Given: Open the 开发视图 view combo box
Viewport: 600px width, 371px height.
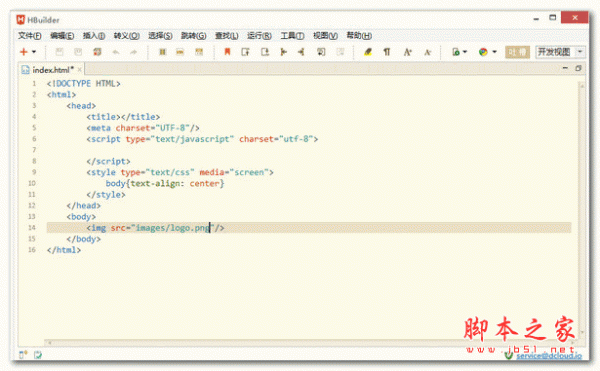Looking at the screenshot, I should (560, 52).
